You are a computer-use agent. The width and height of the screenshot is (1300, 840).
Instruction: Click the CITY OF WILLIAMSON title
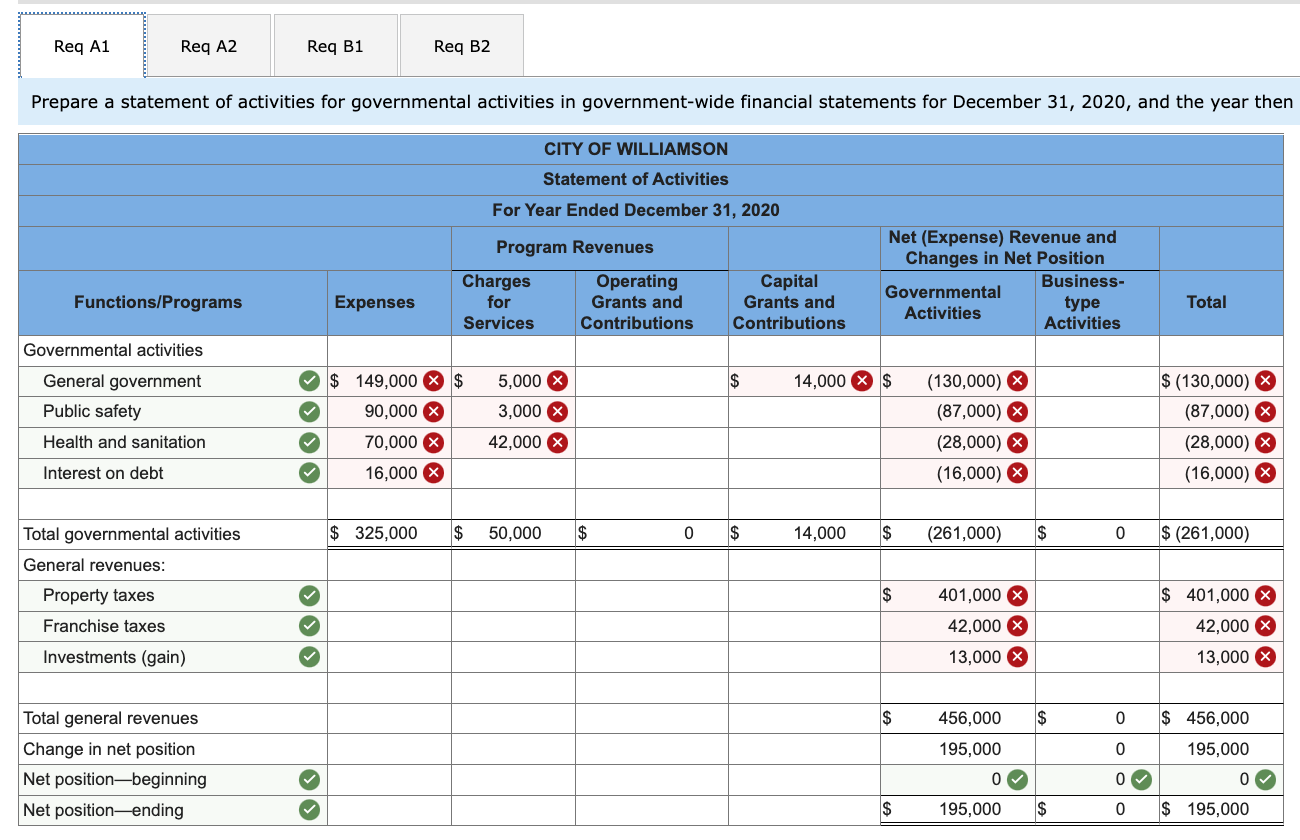point(636,149)
